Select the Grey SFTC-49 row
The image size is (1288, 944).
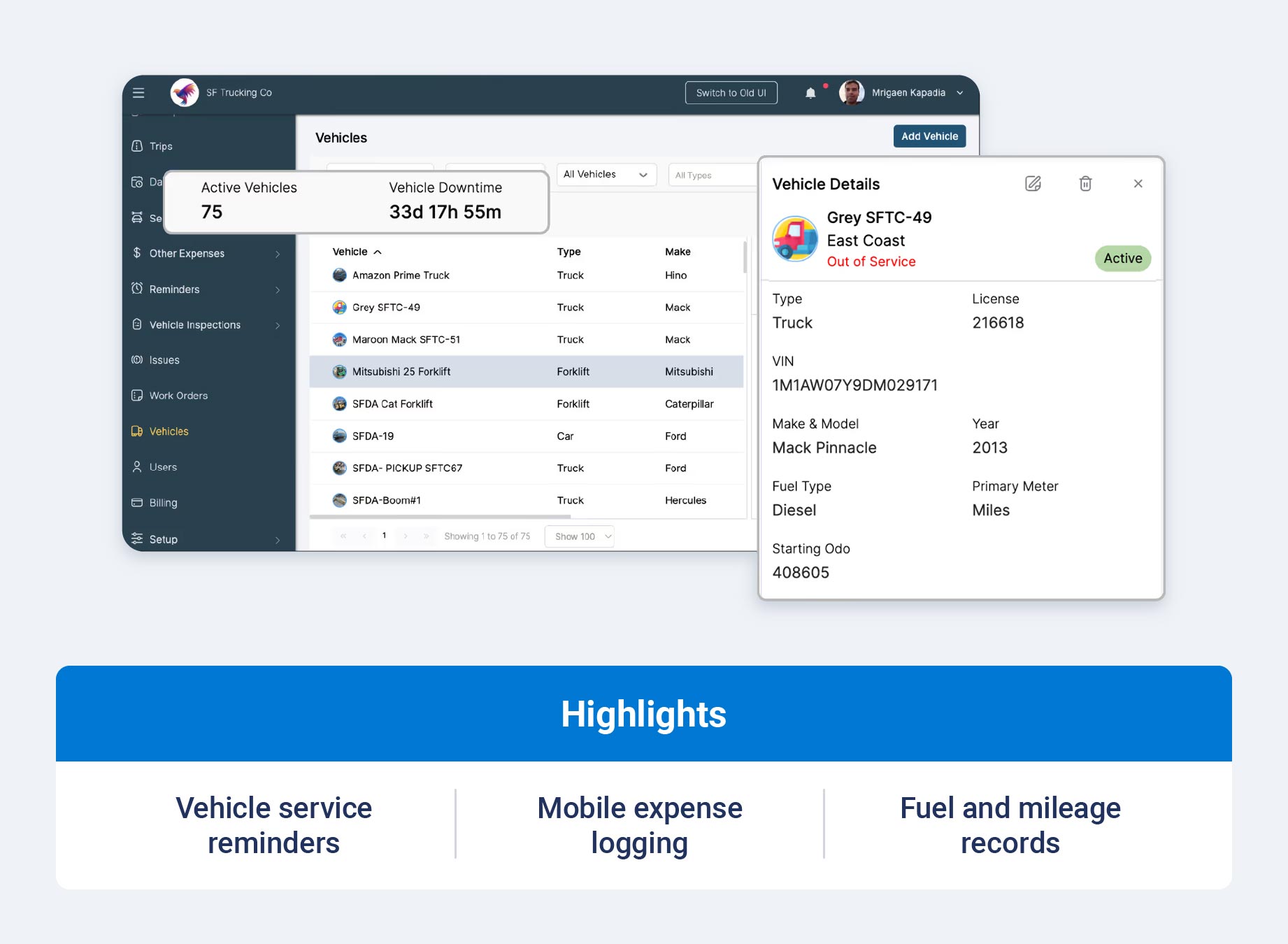point(527,308)
